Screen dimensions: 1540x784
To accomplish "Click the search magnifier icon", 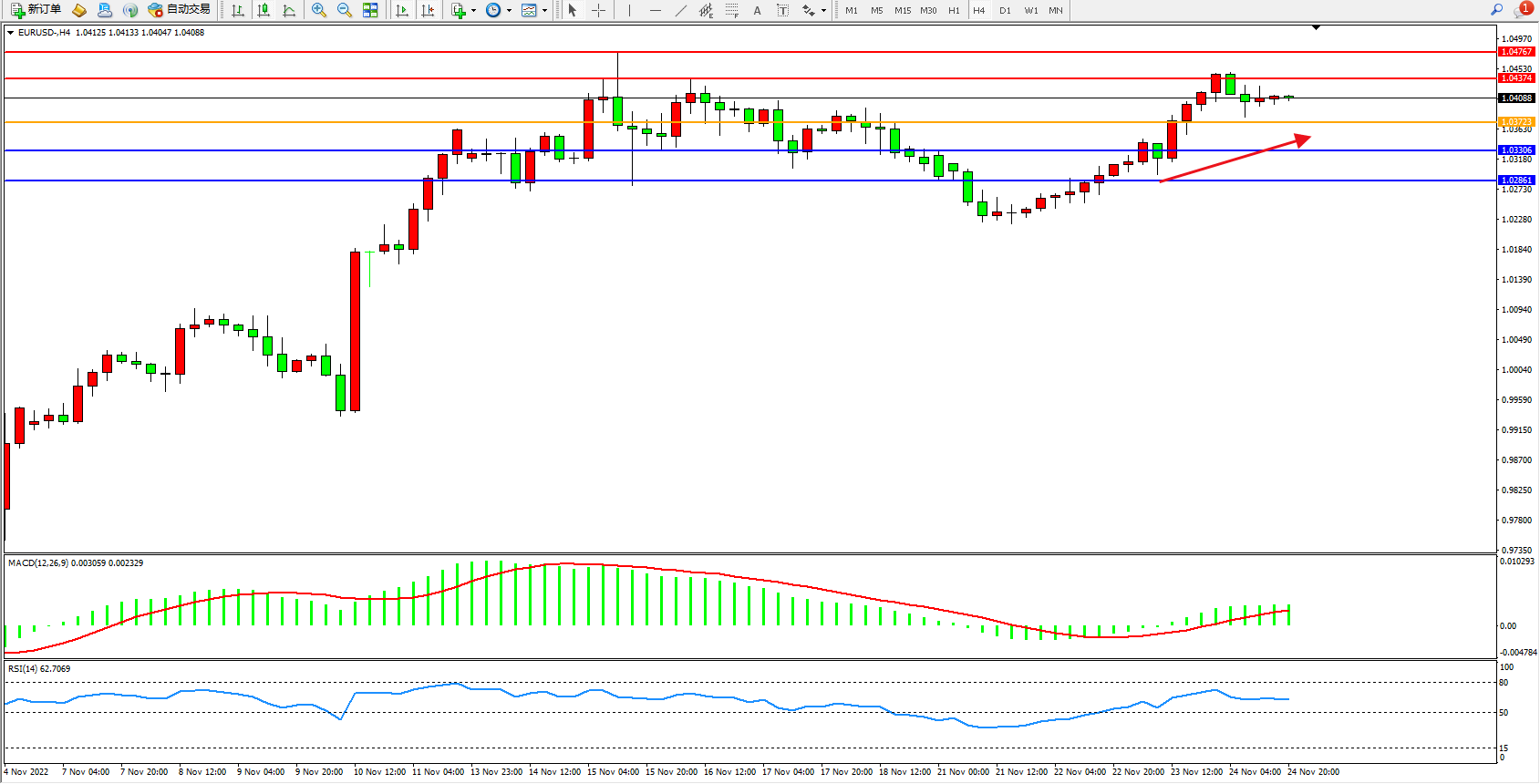I will pos(1496,10).
